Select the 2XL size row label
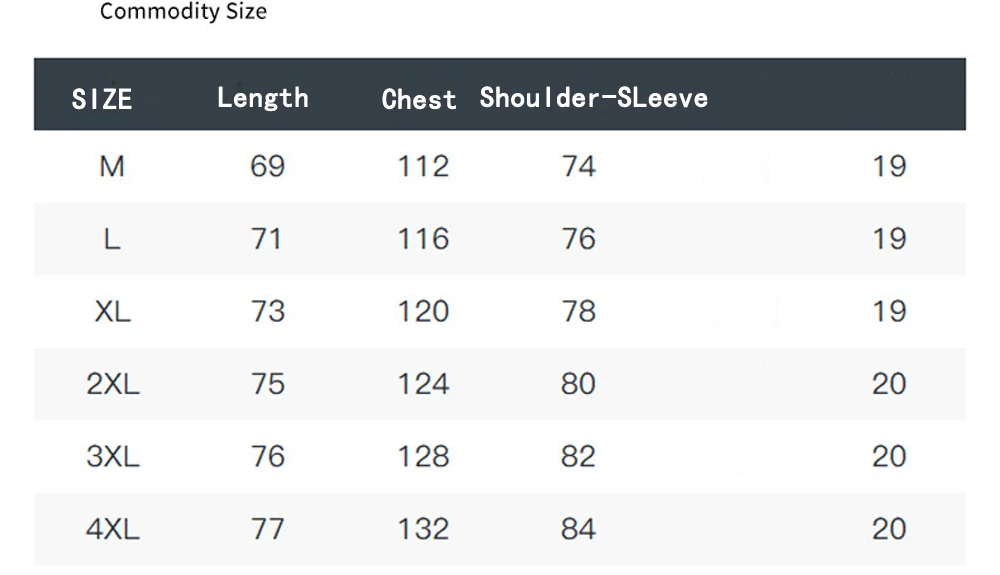The image size is (1000, 575). tap(113, 384)
